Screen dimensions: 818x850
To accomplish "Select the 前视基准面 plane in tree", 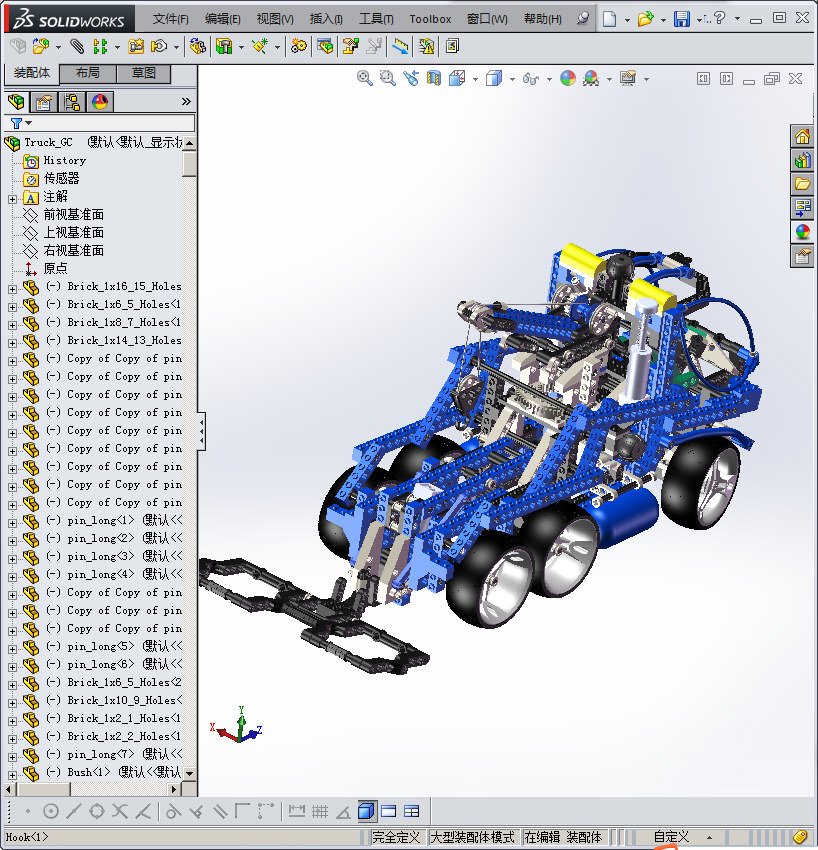I will pos(73,215).
